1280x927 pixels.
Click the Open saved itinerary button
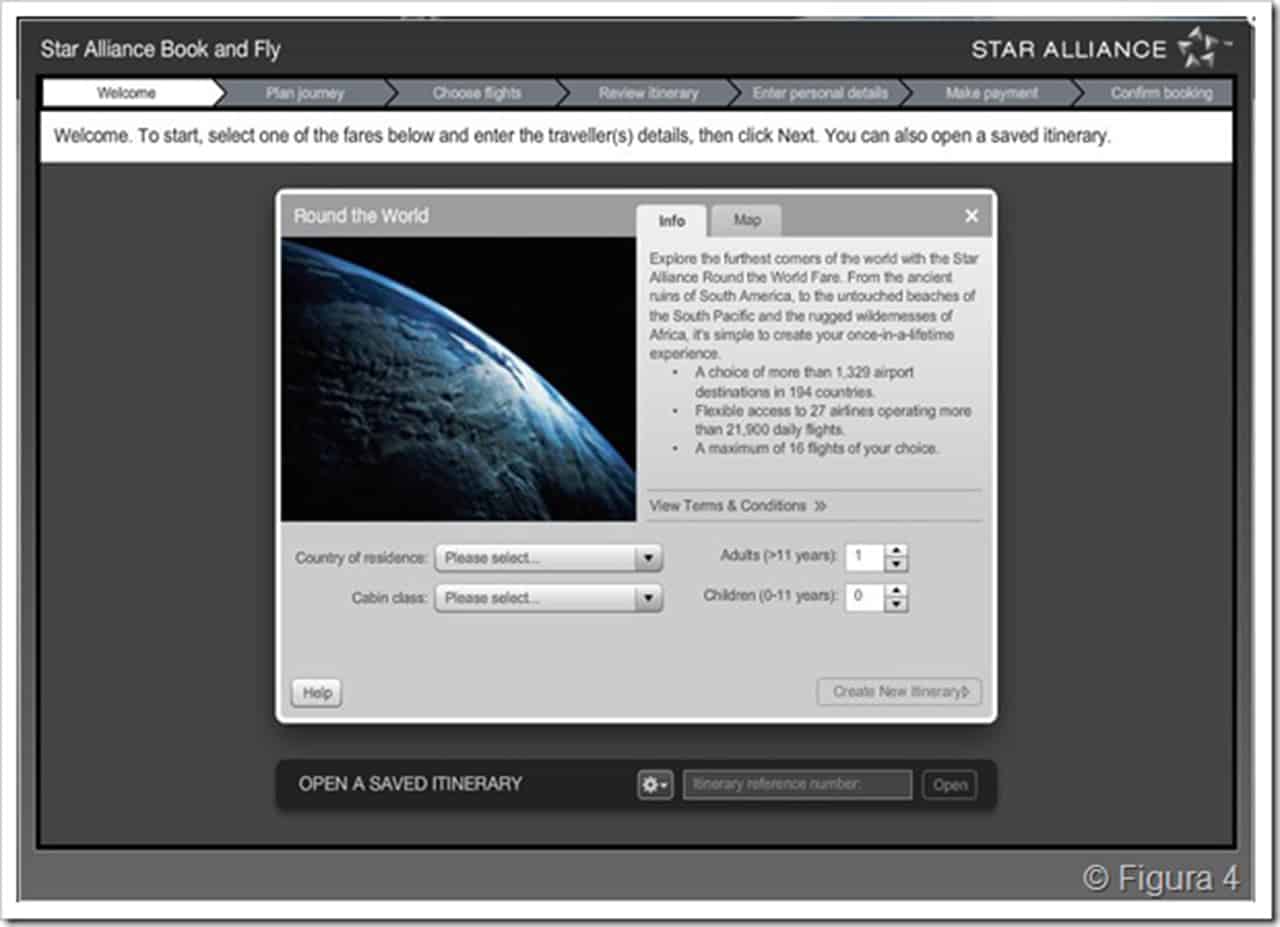(x=949, y=785)
